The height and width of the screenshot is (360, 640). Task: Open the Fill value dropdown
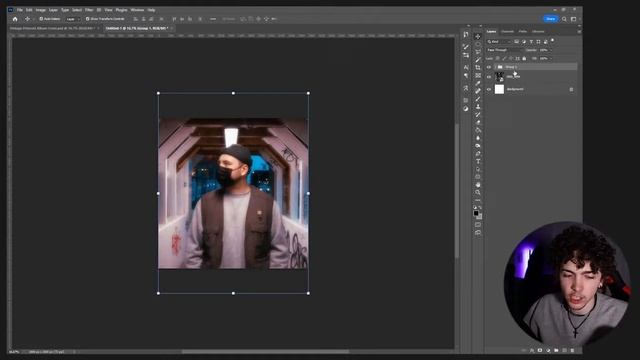552,58
